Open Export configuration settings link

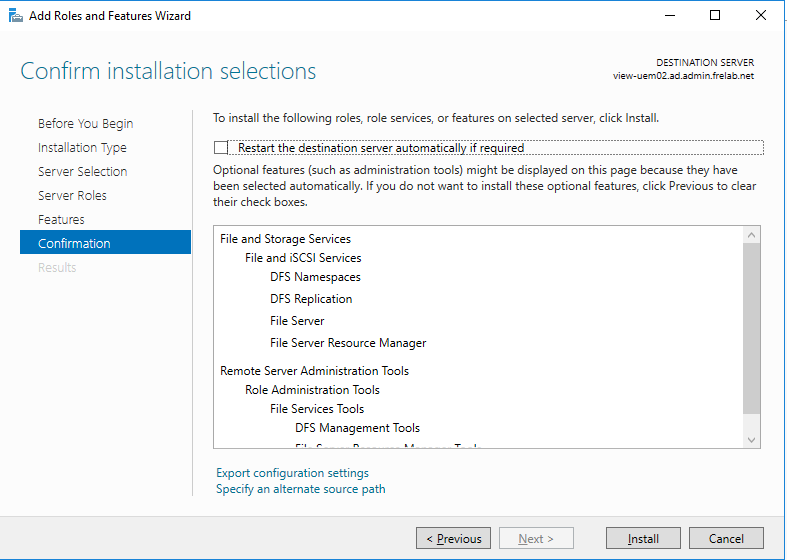pyautogui.click(x=292, y=473)
